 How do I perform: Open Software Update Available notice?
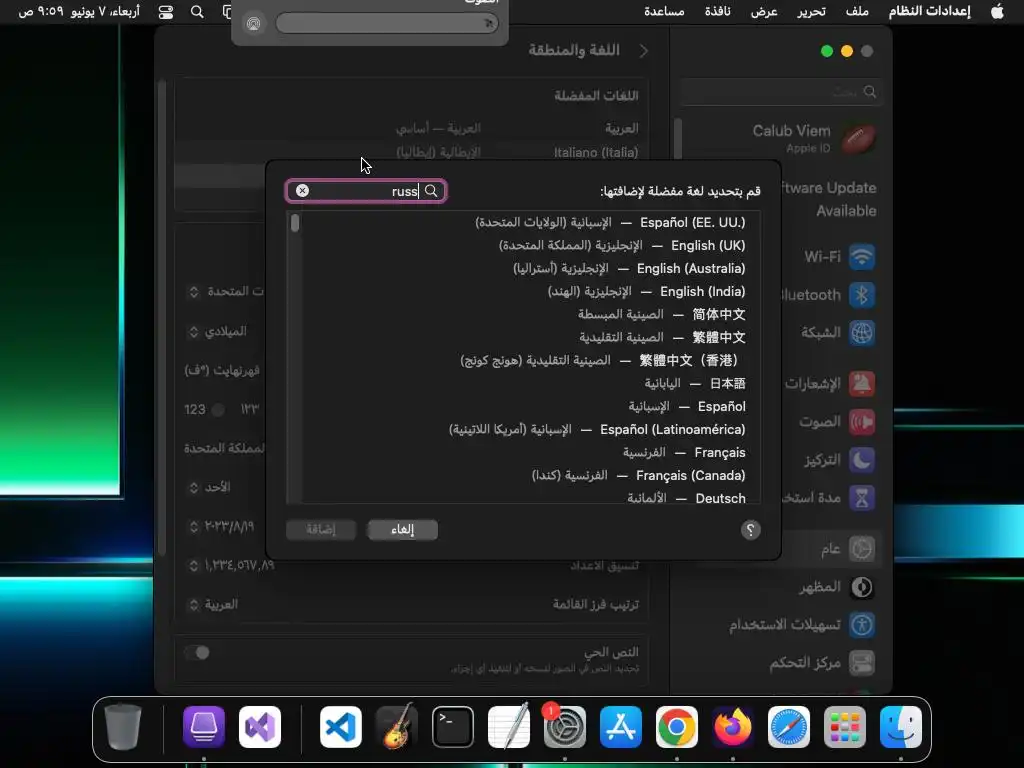pos(829,199)
